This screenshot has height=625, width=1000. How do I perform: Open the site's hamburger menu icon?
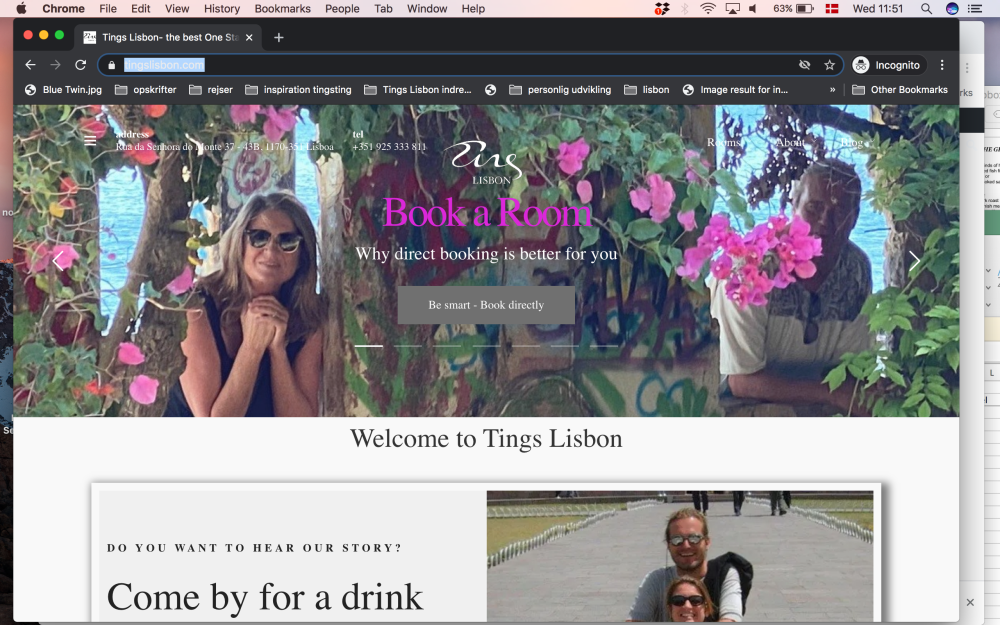(90, 141)
